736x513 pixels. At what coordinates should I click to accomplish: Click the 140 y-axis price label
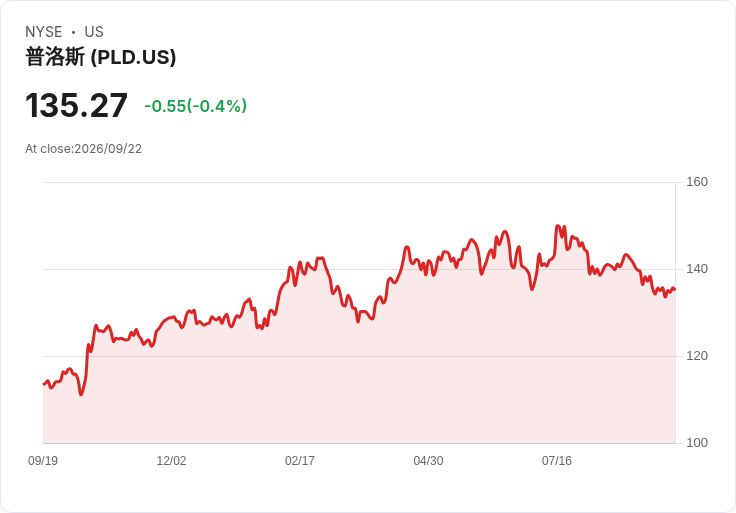pos(697,269)
